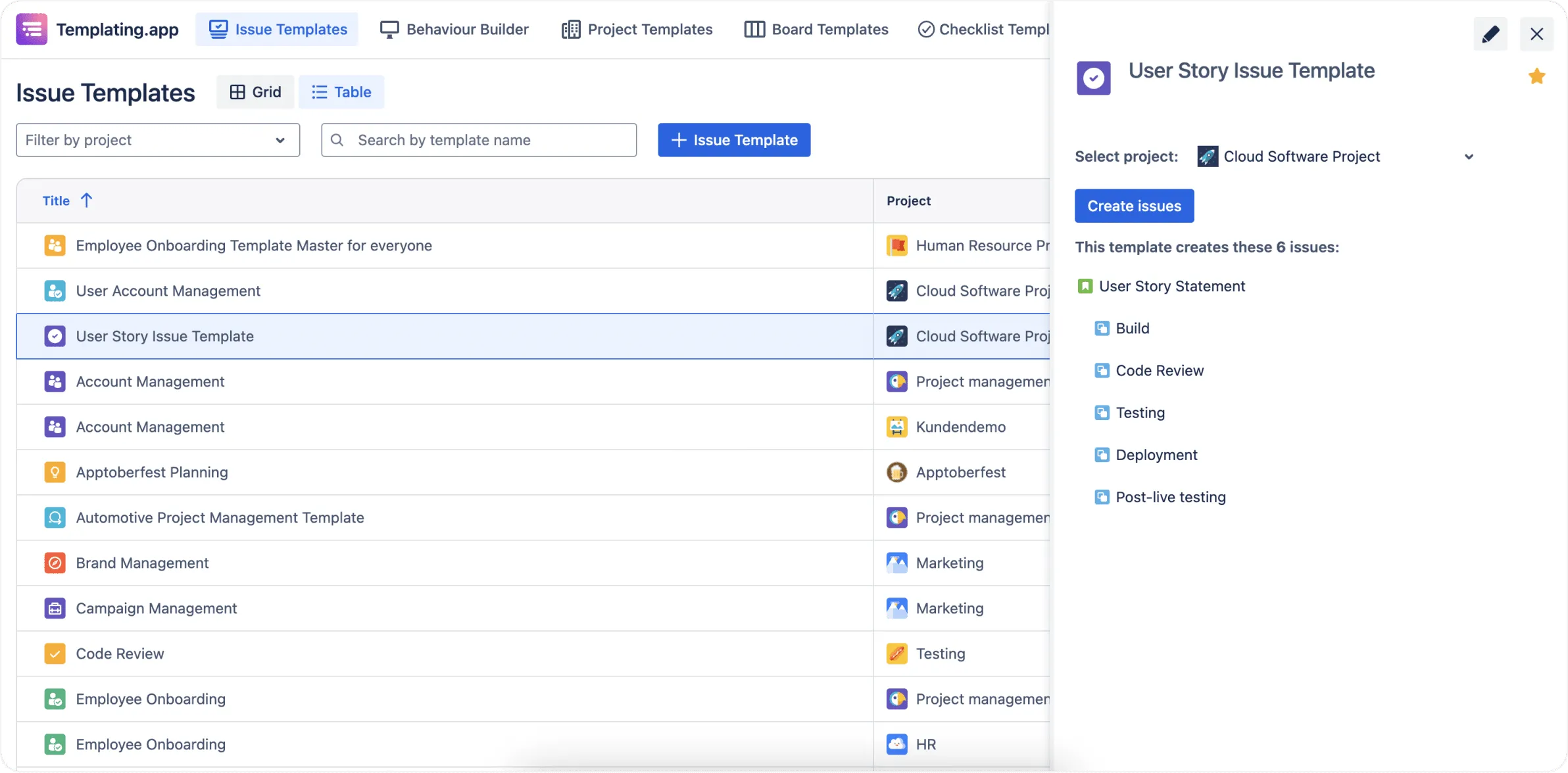Screen dimensions: 1568x773
Task: Select the Brand Management template text
Action: pyautogui.click(x=142, y=563)
